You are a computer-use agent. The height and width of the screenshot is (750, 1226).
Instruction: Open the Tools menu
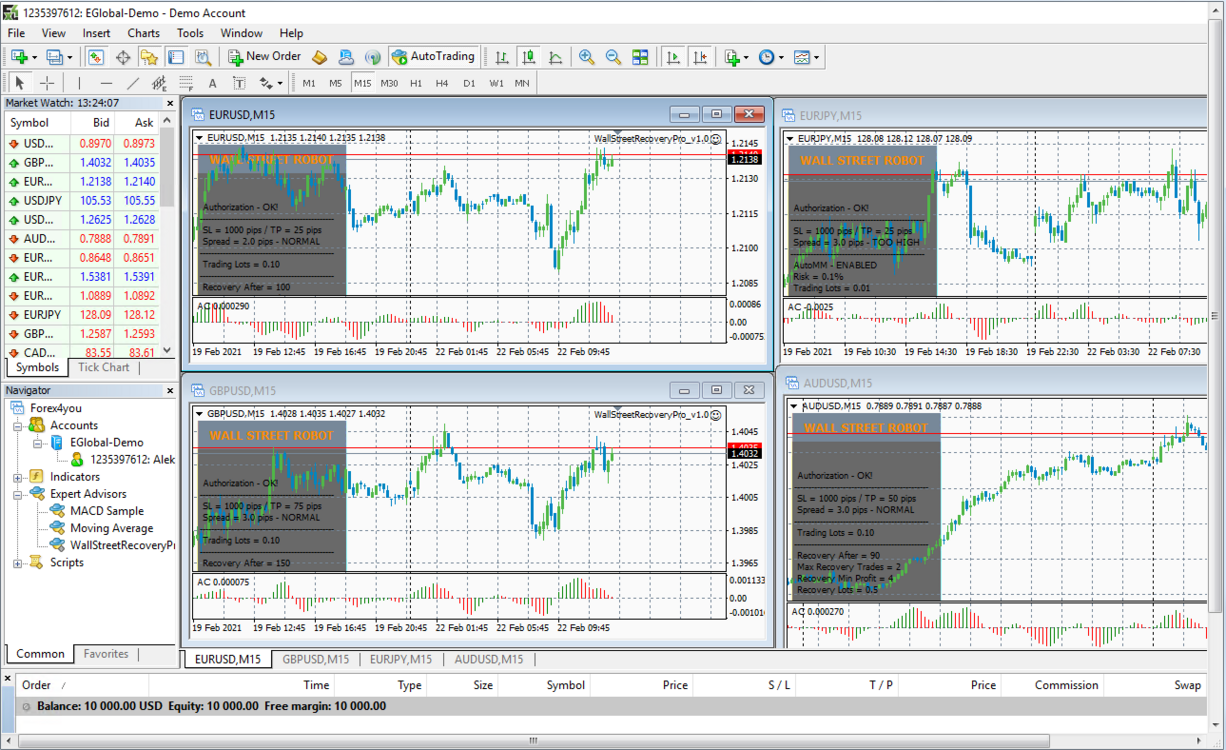[190, 33]
